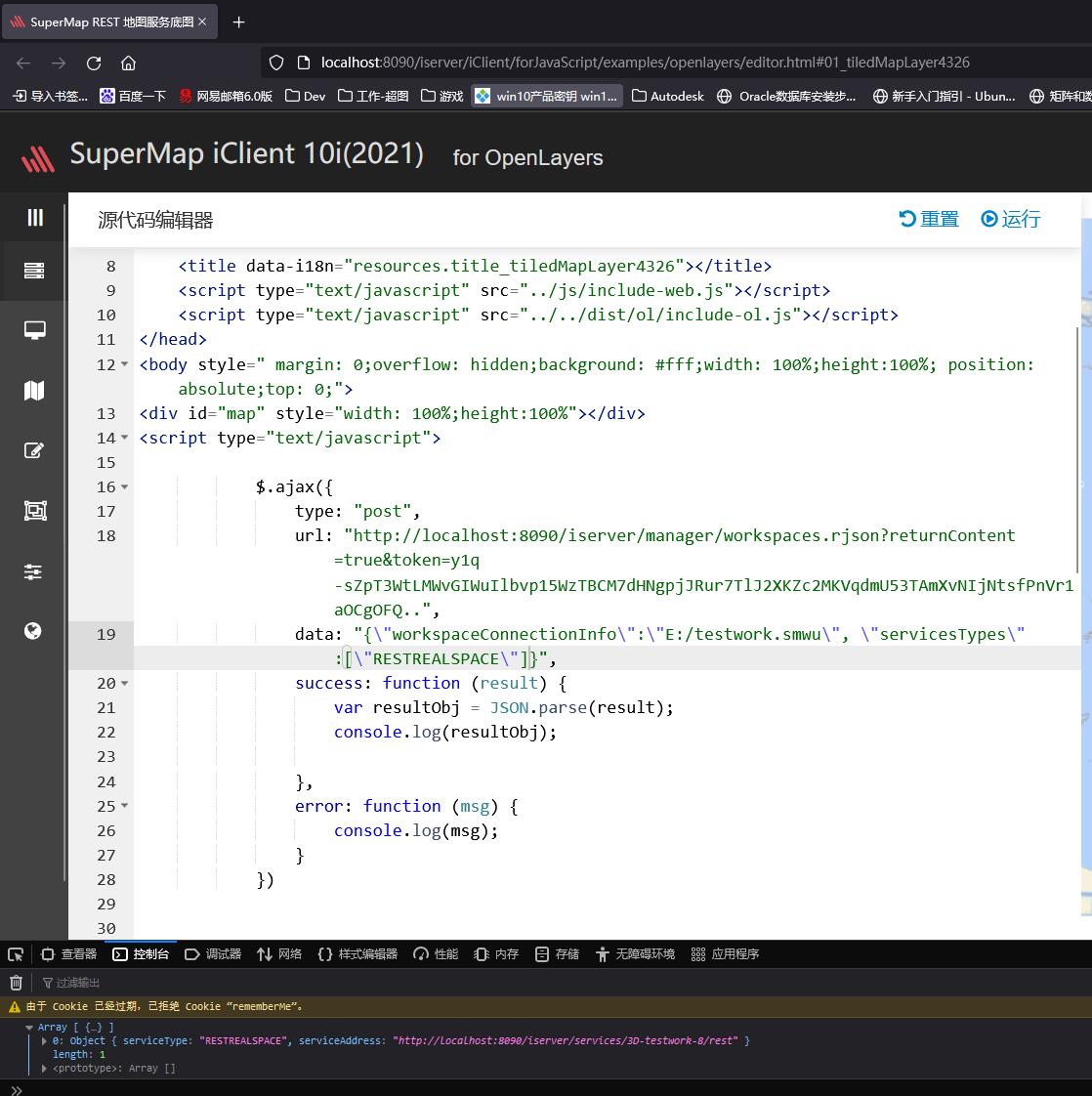This screenshot has height=1096, width=1092.
Task: Open the 查看器 inspector tab
Action: (68, 954)
